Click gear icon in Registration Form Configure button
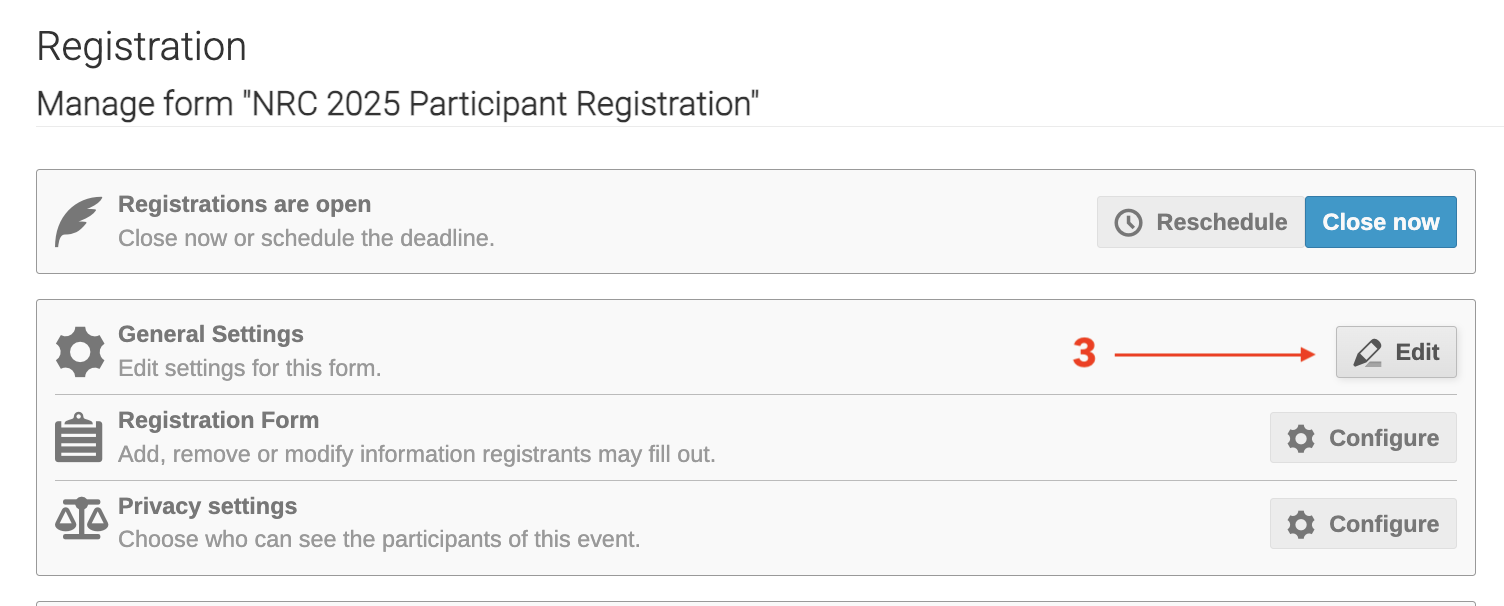 click(x=1301, y=439)
